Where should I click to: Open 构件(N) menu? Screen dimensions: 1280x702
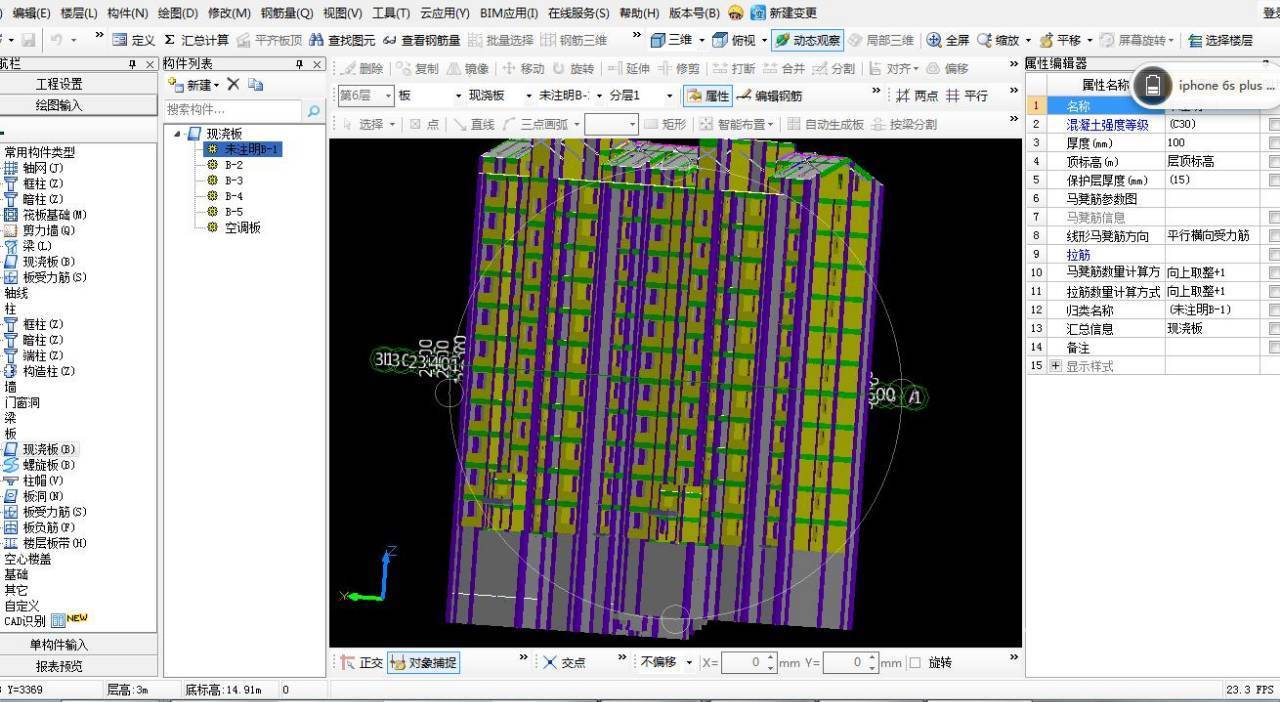coord(127,13)
